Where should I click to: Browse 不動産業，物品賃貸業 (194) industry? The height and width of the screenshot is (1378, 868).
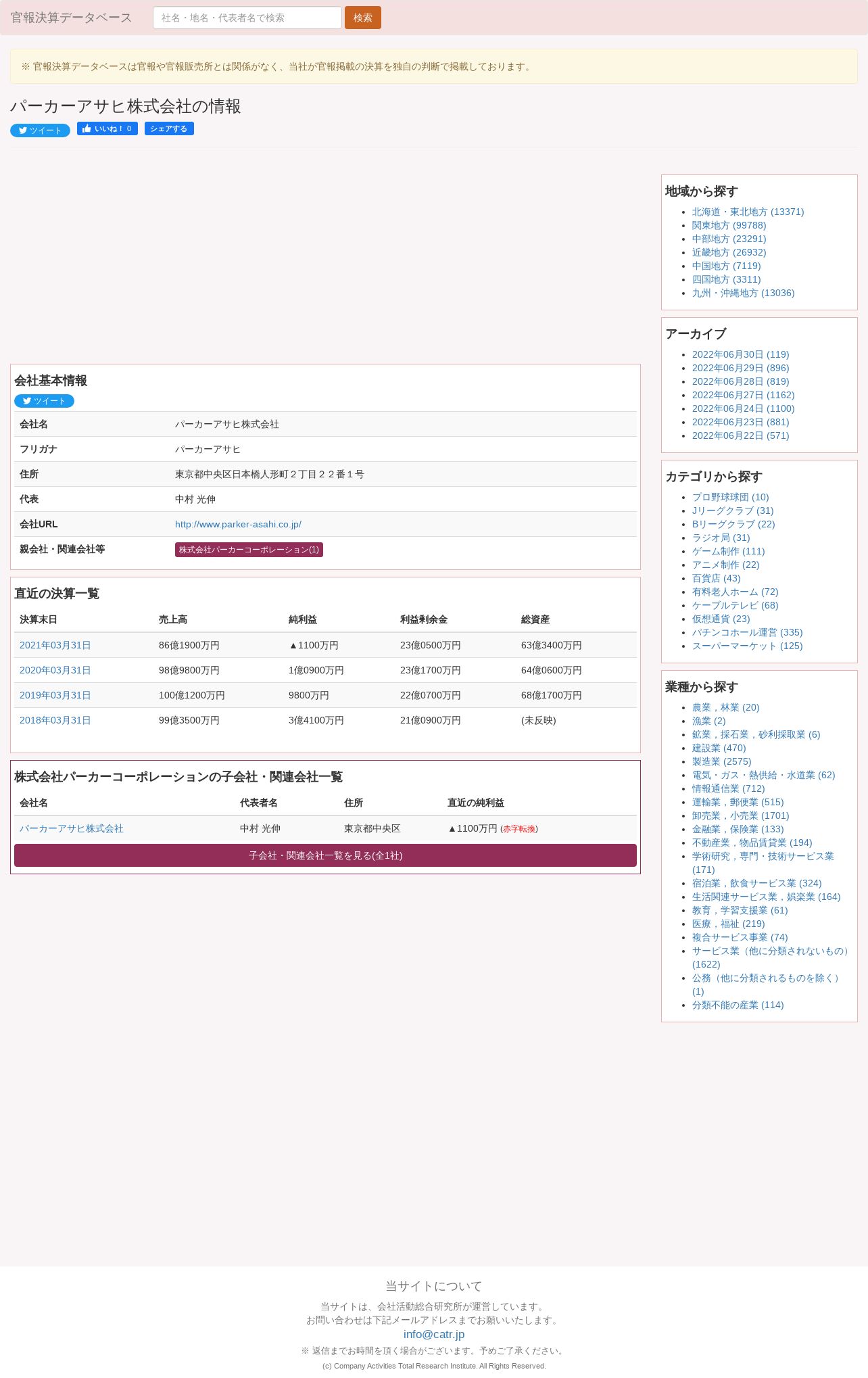click(x=752, y=842)
